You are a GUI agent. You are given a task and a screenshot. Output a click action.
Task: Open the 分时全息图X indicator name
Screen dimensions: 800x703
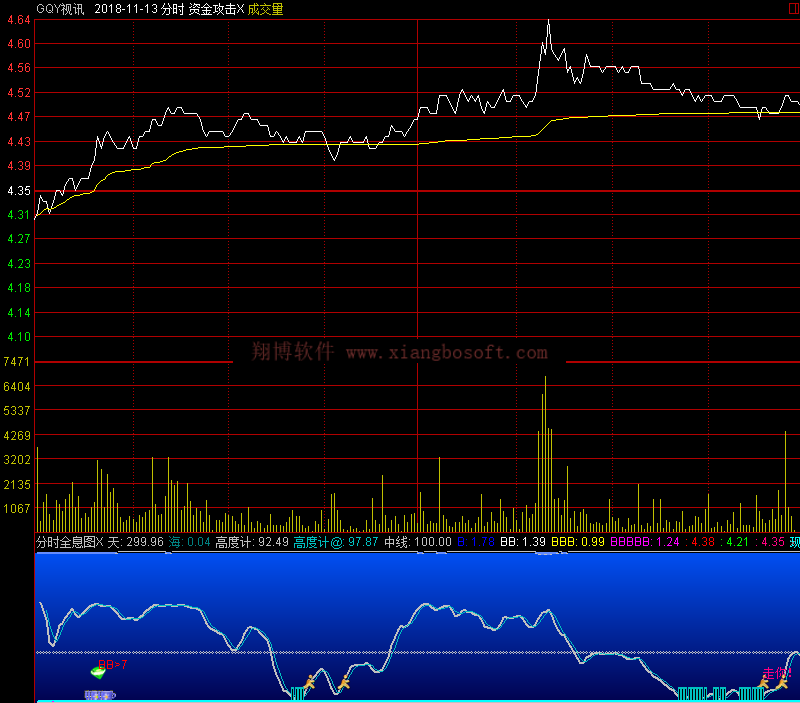(x=69, y=542)
